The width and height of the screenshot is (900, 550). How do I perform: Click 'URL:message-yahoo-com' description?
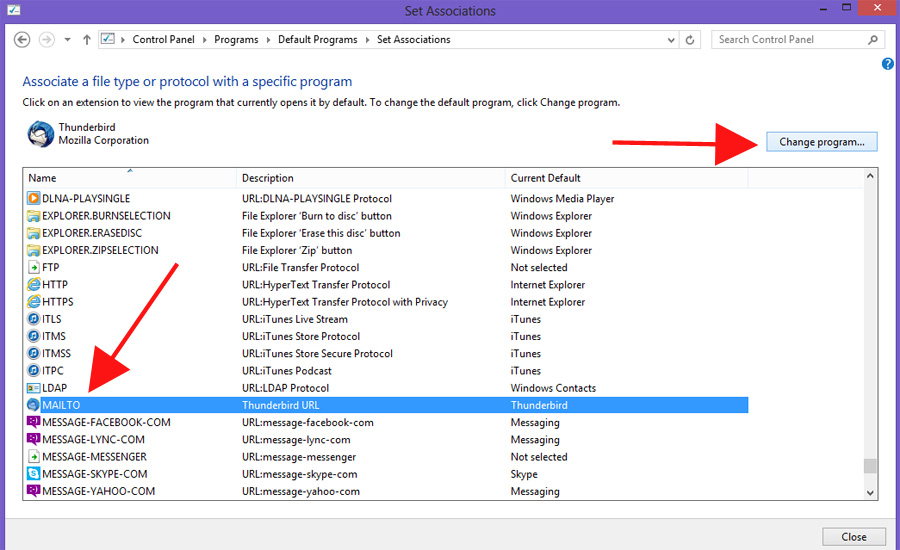click(x=301, y=491)
